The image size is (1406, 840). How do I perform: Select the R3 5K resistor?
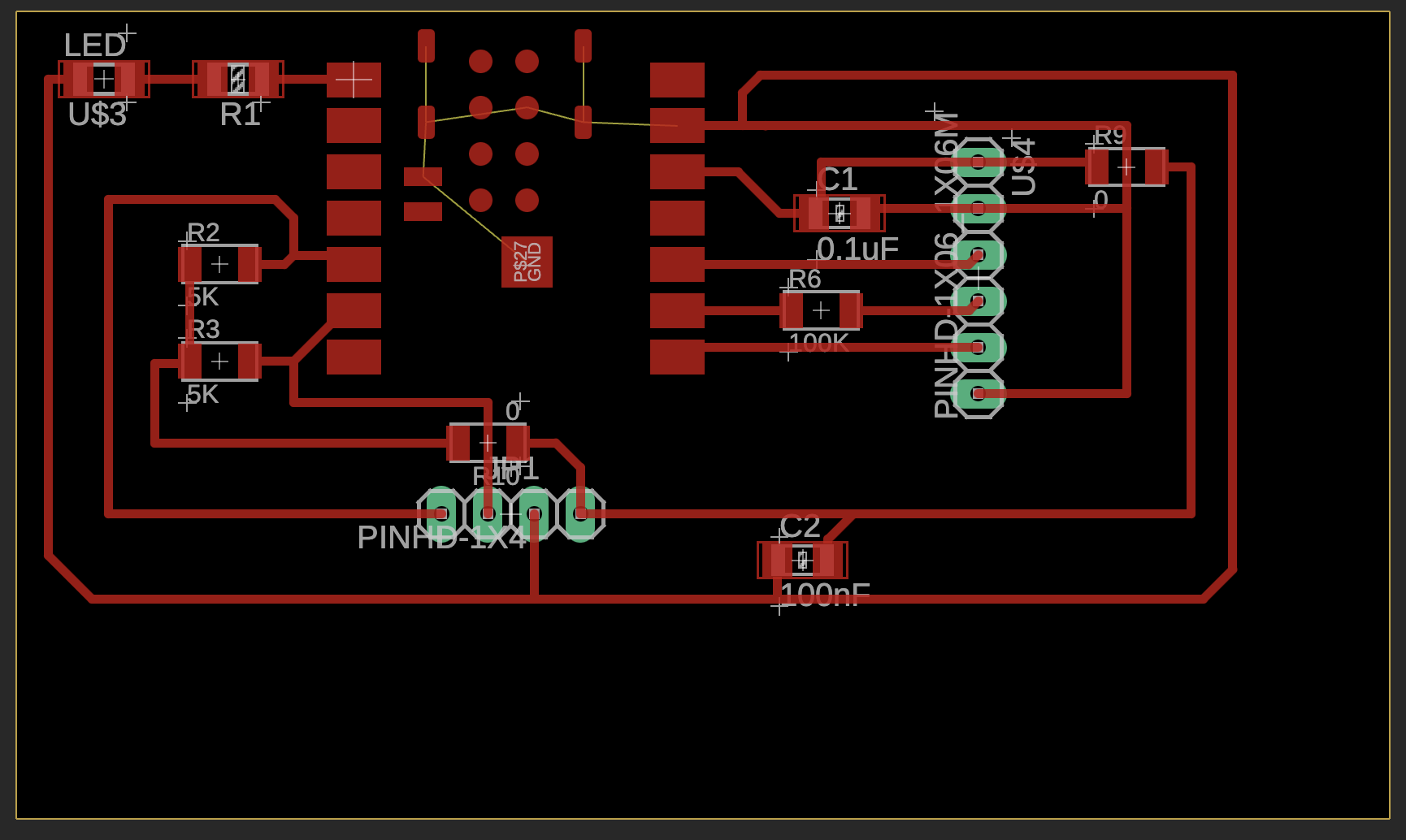click(219, 362)
